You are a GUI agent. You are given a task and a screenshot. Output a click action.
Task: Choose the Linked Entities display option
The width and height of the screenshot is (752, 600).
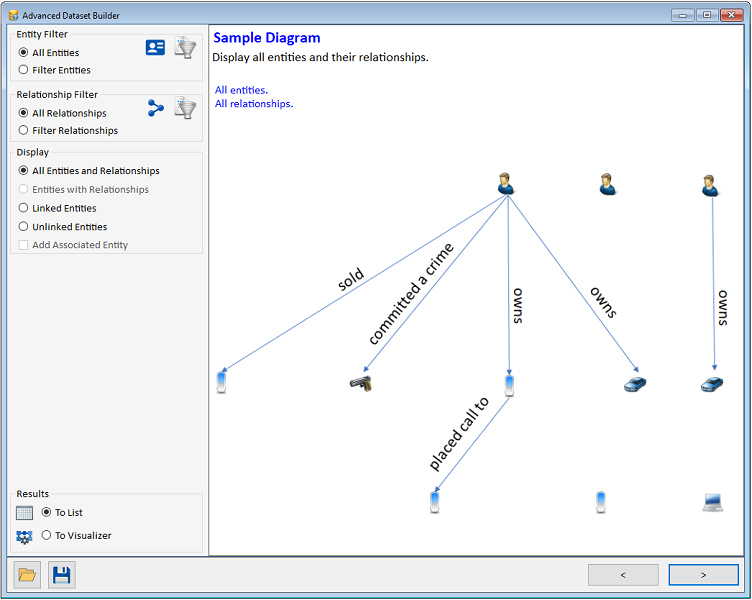click(24, 208)
